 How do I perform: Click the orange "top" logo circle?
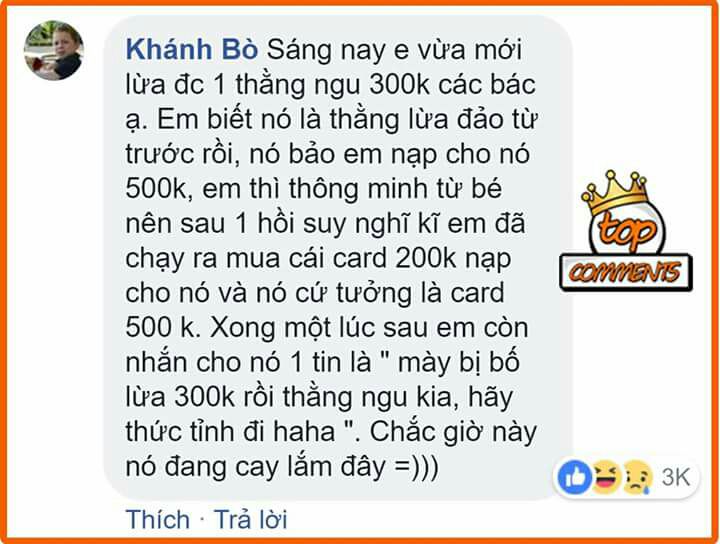(627, 231)
